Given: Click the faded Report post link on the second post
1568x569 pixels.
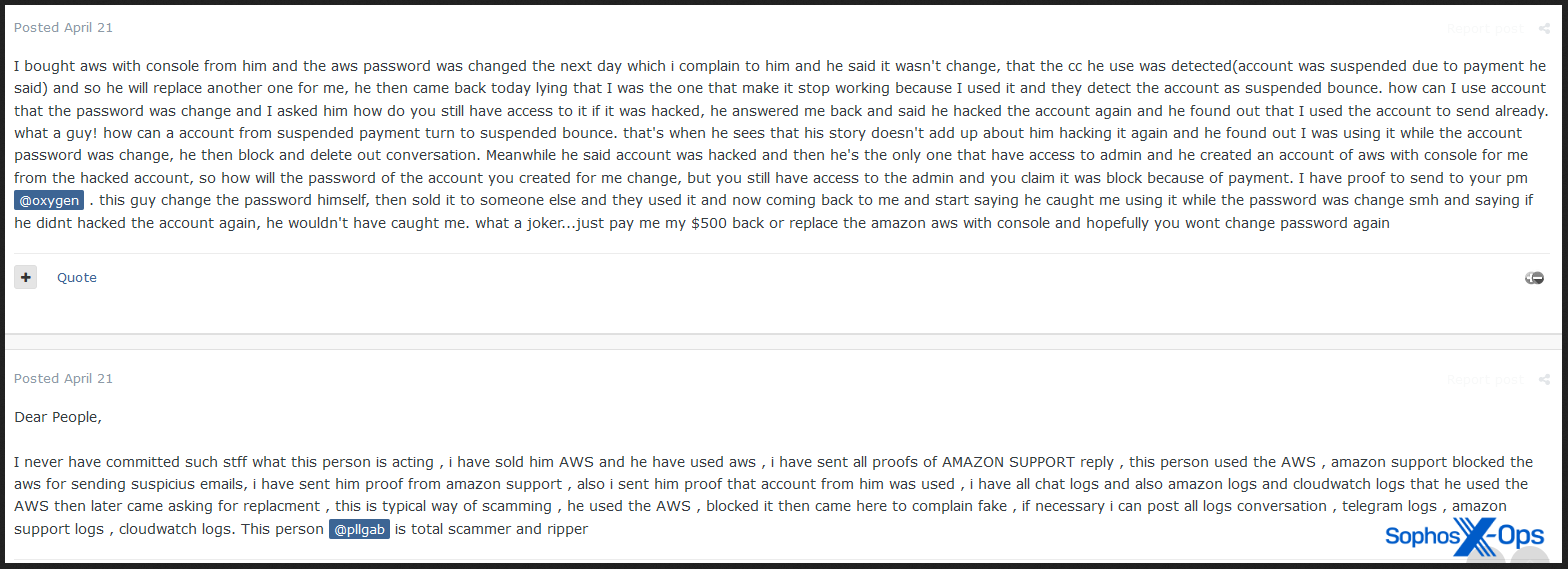Looking at the screenshot, I should 1484,380.
